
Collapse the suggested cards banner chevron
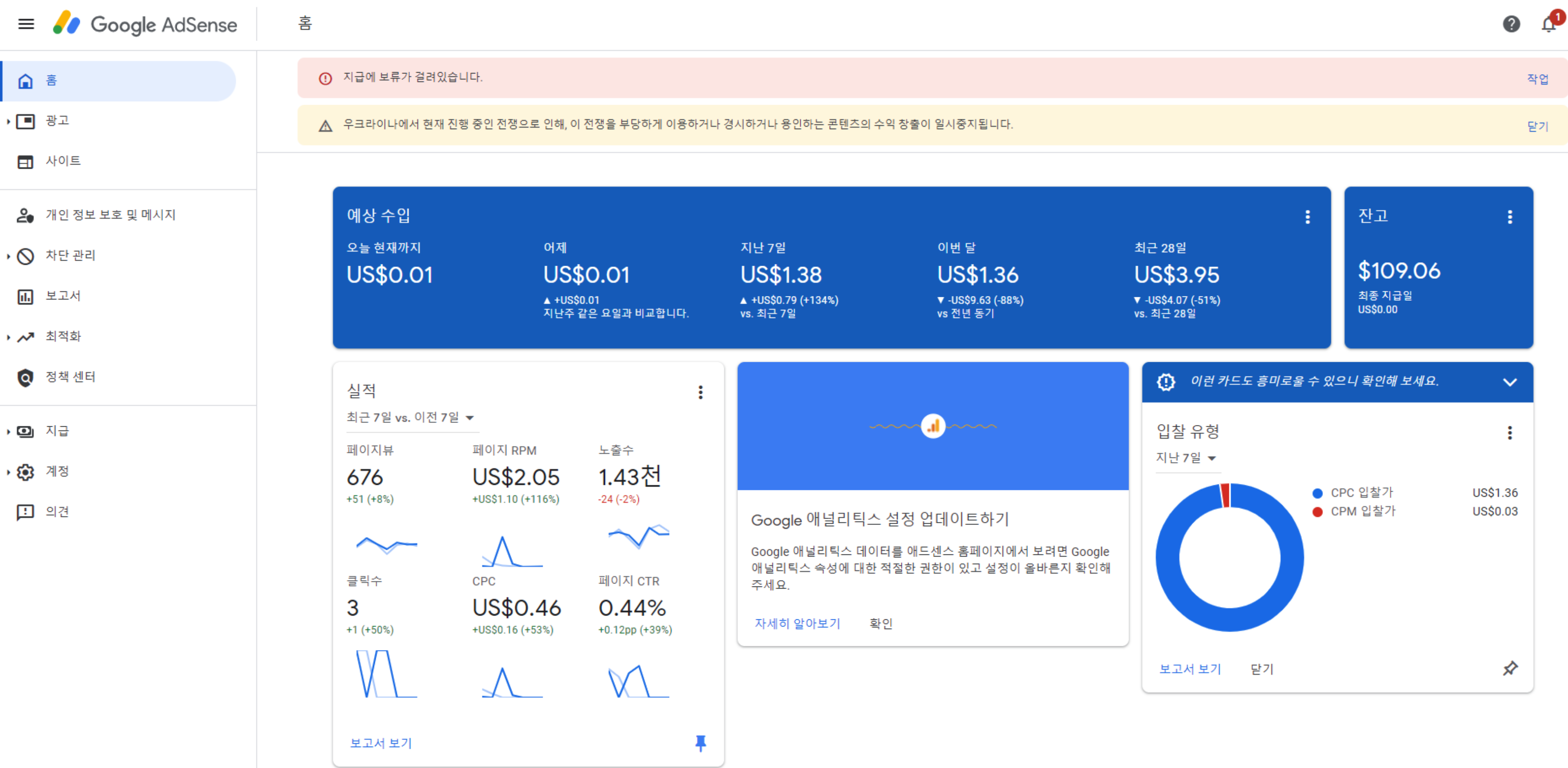[x=1509, y=382]
